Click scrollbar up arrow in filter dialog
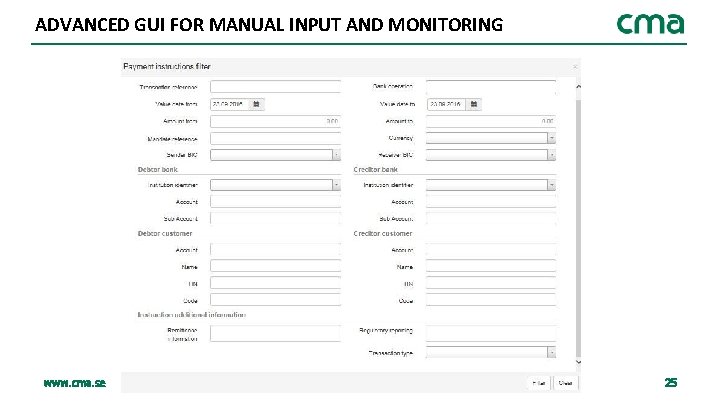Screen dimensions: 720x405 578,86
